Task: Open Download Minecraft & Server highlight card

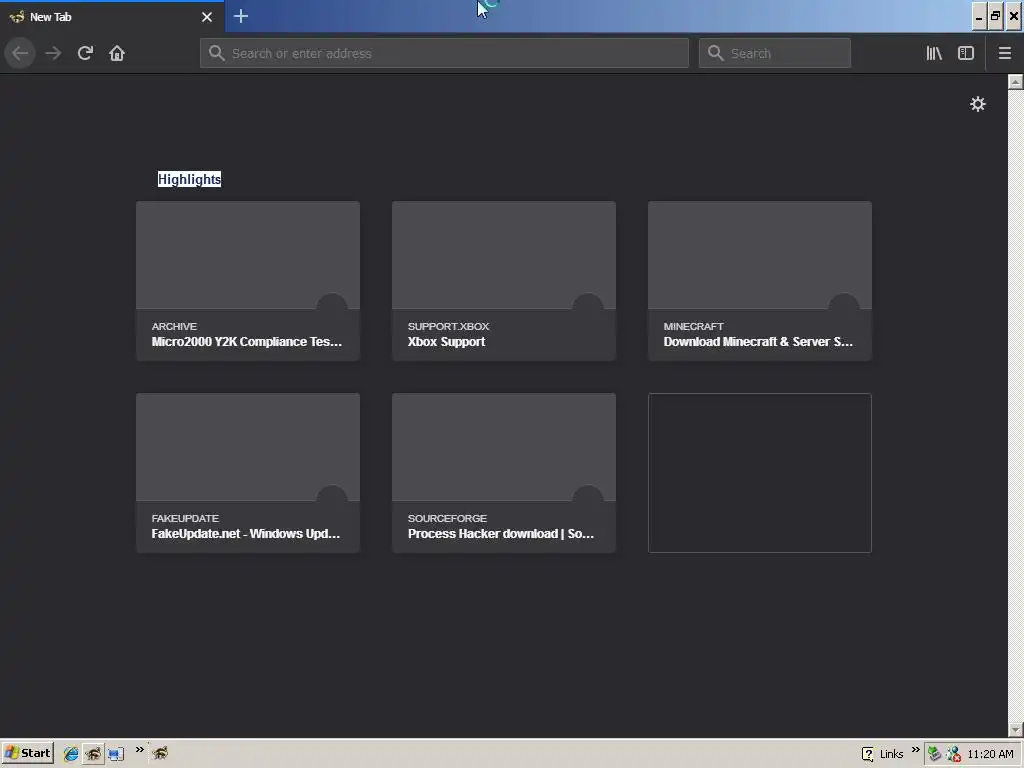Action: [x=760, y=281]
